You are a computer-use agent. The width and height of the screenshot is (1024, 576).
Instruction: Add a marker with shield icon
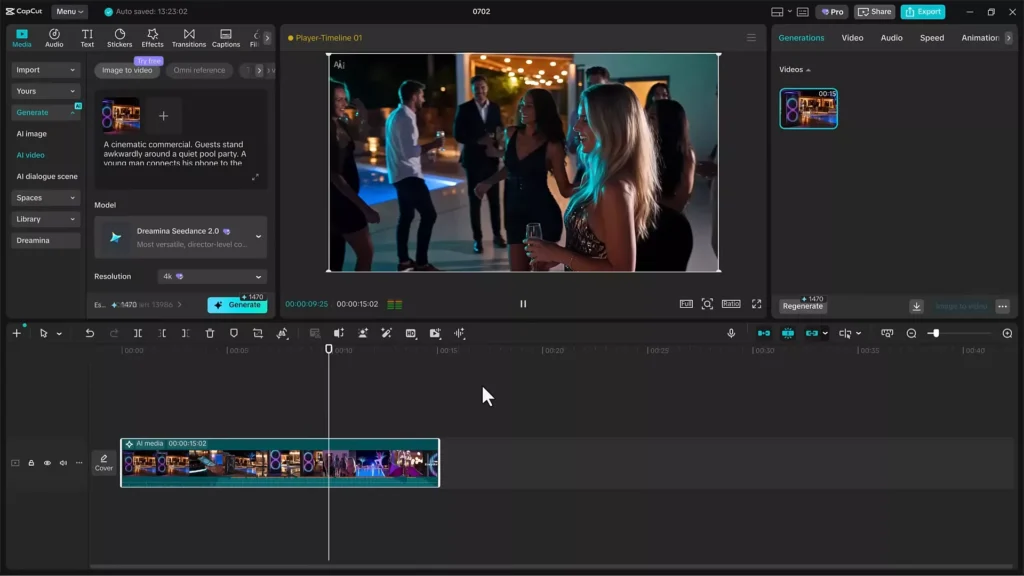[x=234, y=333]
